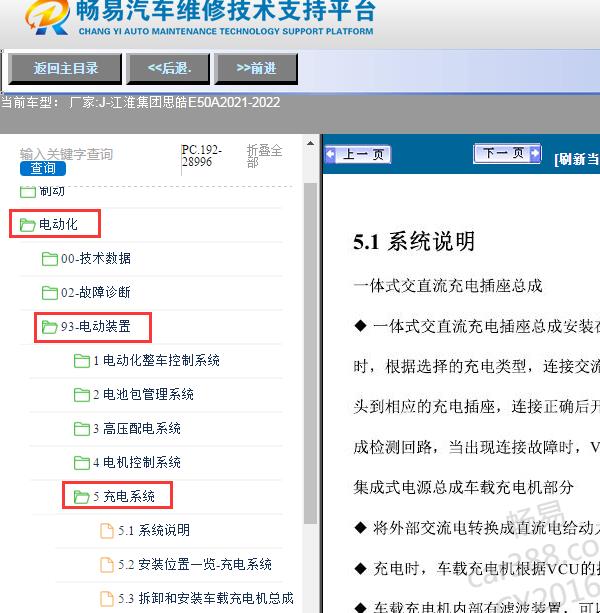Open the 5.1 系统说明 document

tap(154, 531)
